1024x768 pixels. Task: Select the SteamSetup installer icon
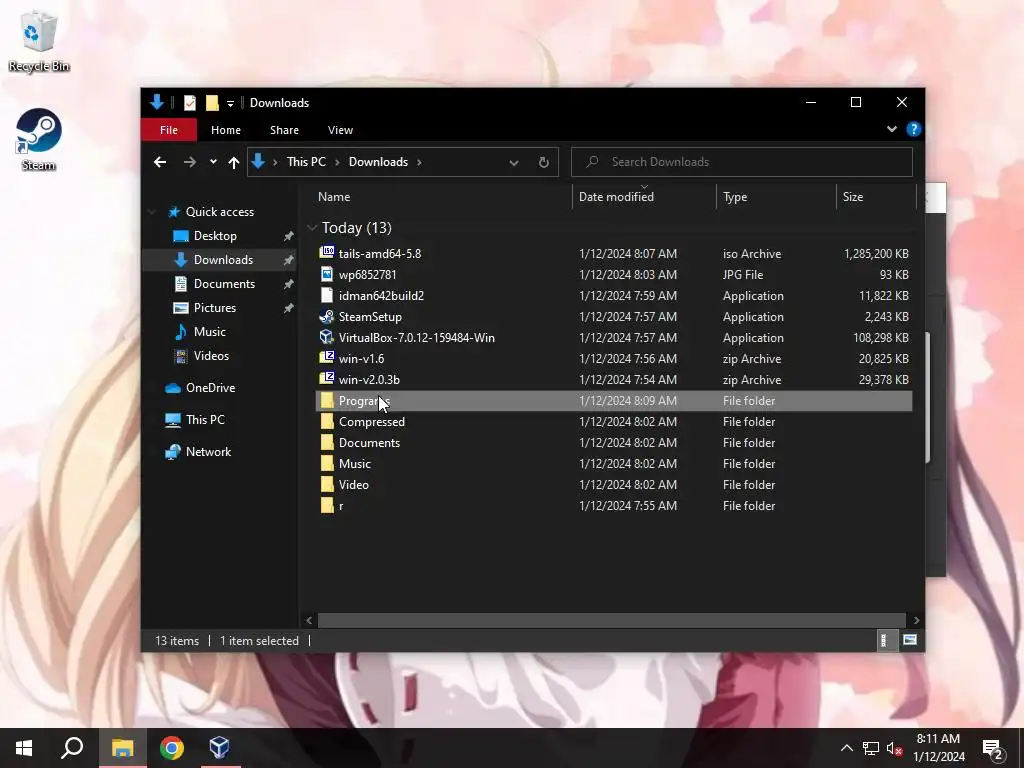coord(327,317)
